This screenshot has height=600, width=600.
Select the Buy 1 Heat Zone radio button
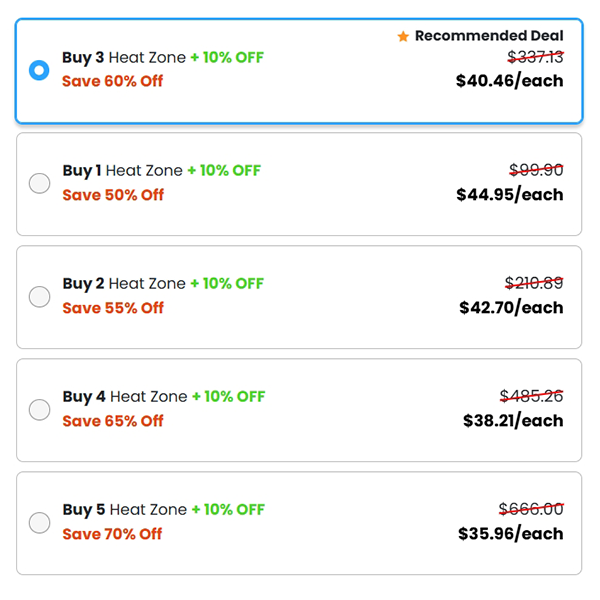click(39, 183)
